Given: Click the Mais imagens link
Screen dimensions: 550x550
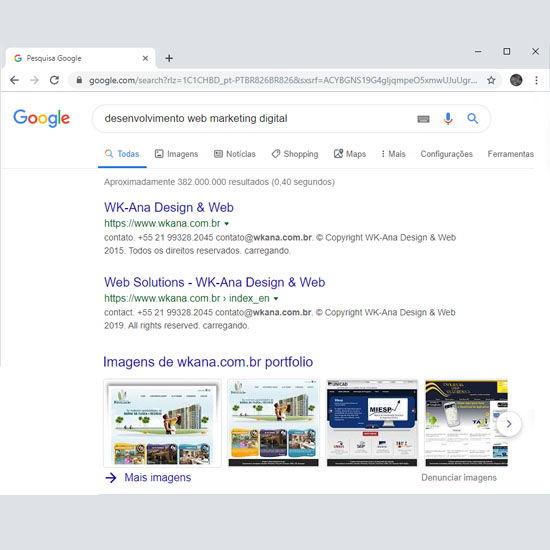Looking at the screenshot, I should (x=157, y=478).
